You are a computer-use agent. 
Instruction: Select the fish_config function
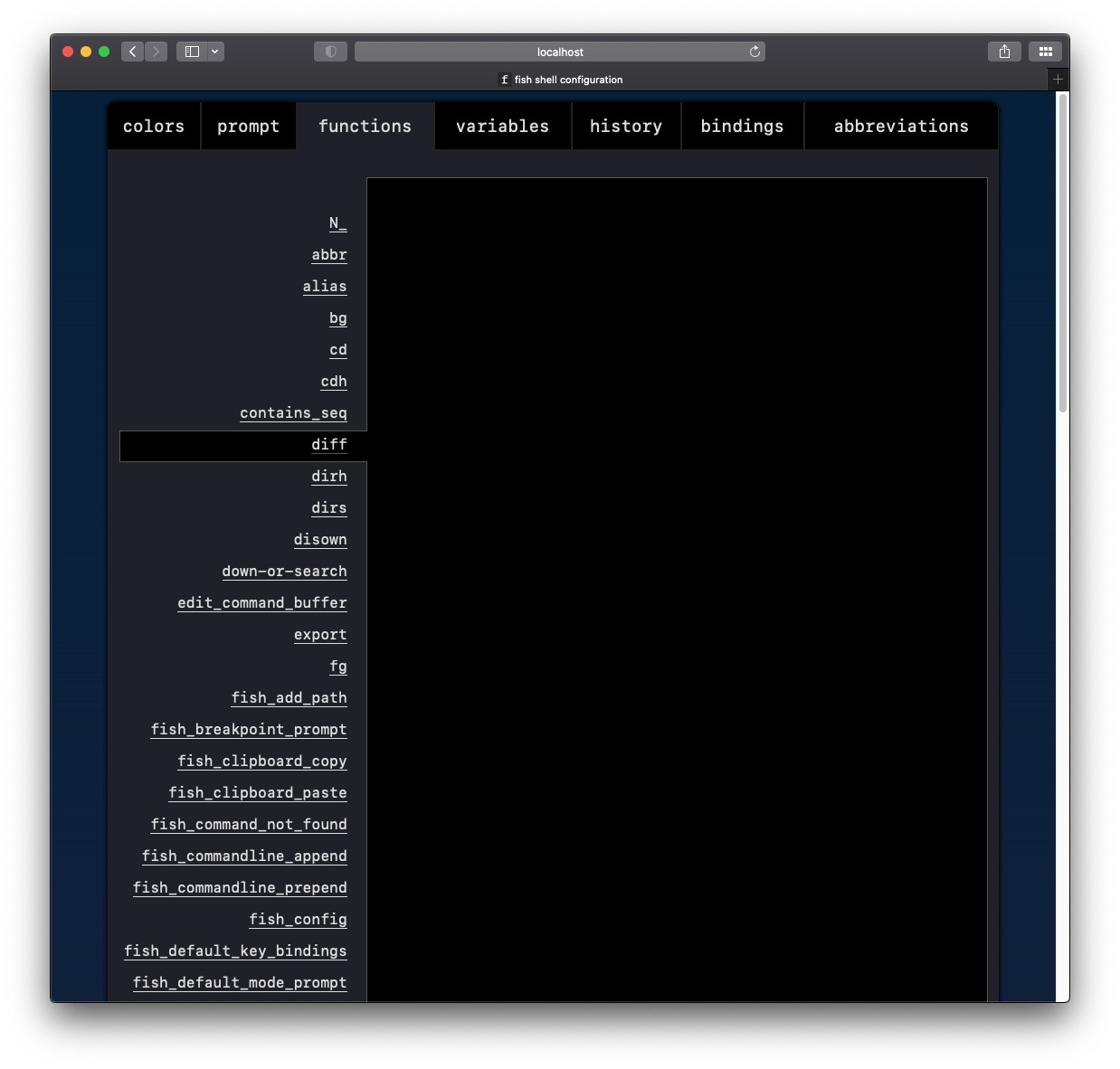pos(298,919)
